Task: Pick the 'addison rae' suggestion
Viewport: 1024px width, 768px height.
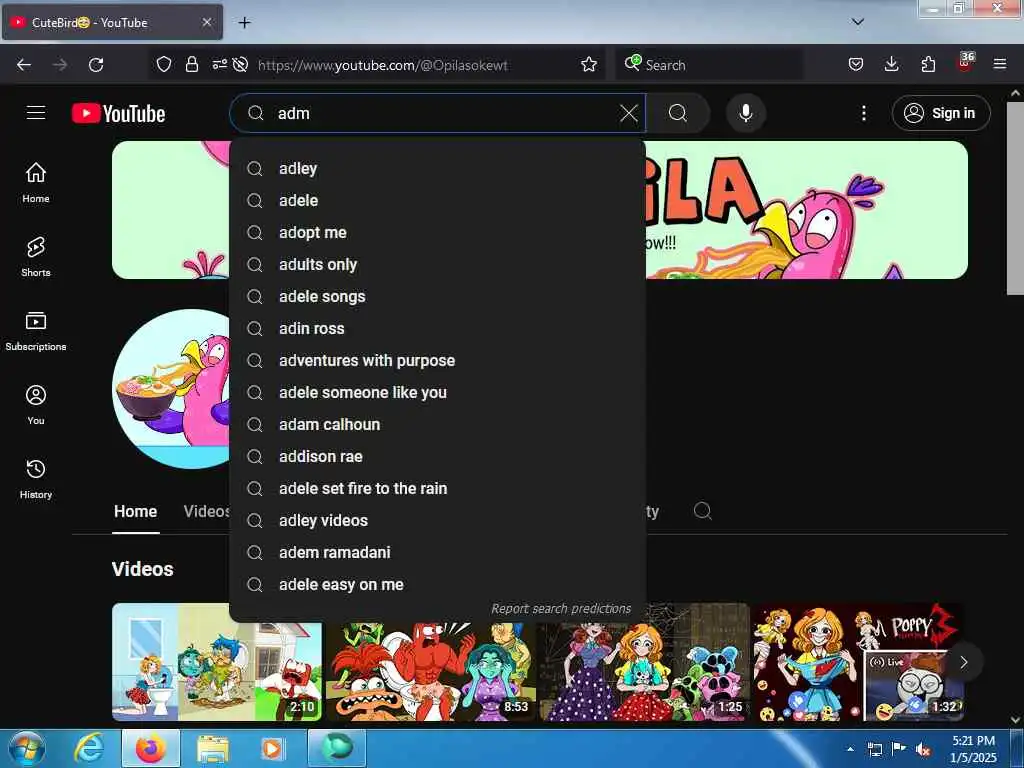Action: point(438,456)
